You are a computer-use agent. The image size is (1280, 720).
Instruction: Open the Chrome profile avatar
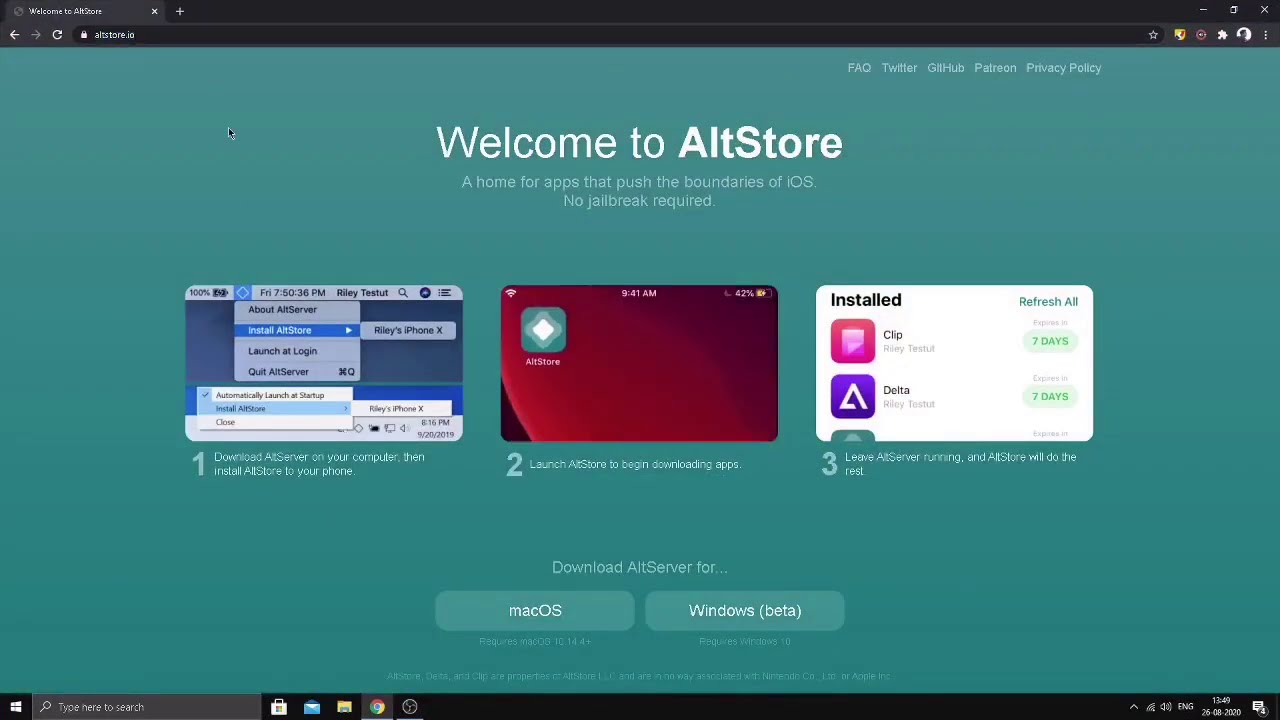click(1244, 35)
